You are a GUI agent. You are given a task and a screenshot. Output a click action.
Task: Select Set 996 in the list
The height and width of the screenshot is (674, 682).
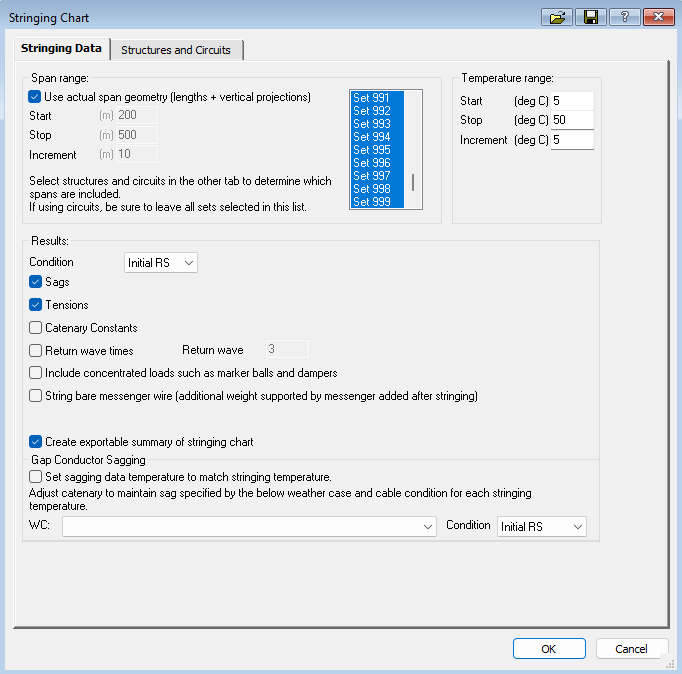pyautogui.click(x=377, y=163)
